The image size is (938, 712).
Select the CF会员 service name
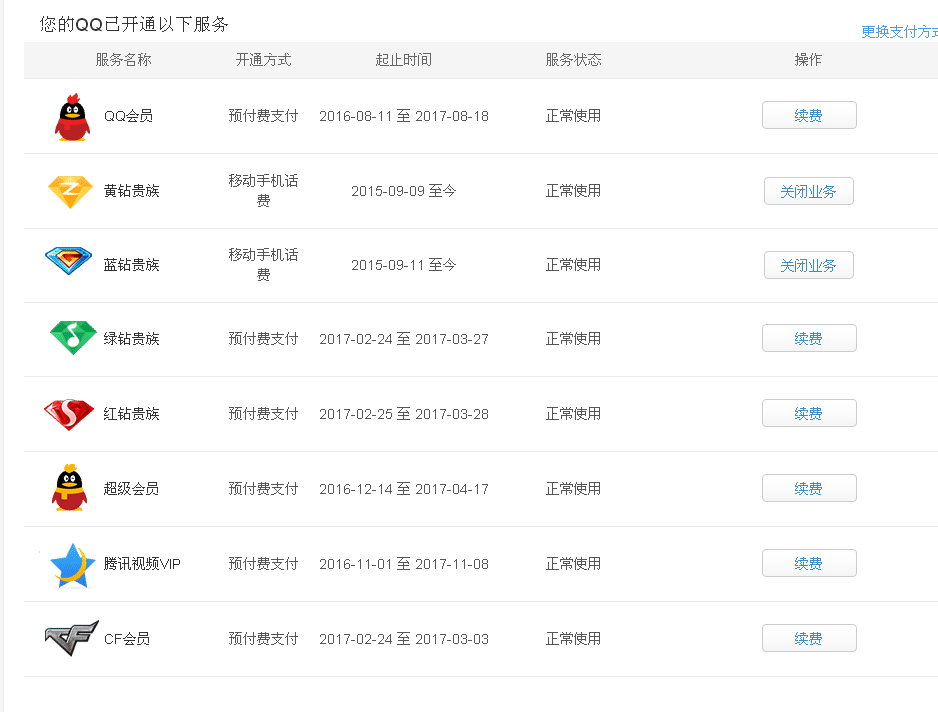point(127,639)
